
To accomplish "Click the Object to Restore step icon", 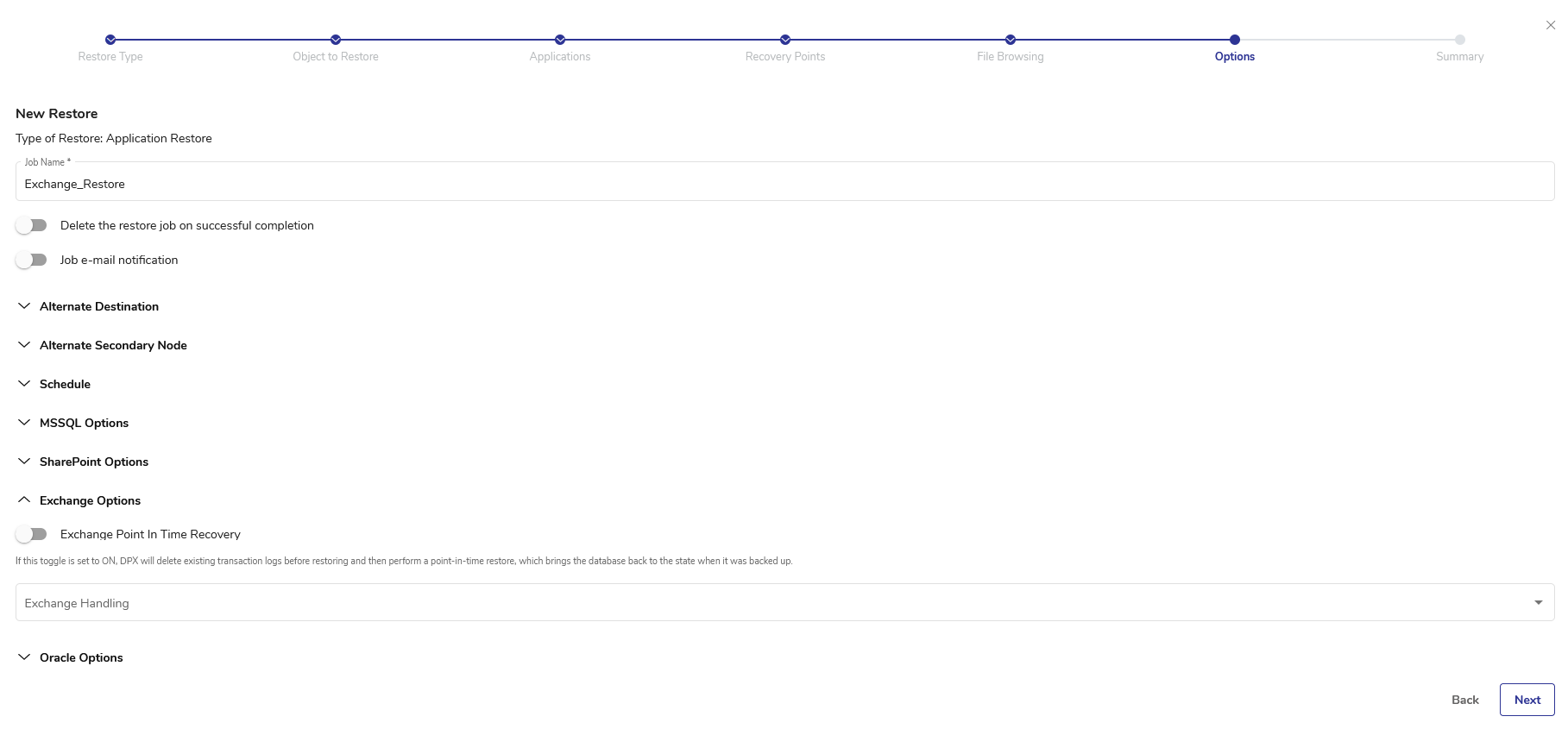I will pos(336,40).
